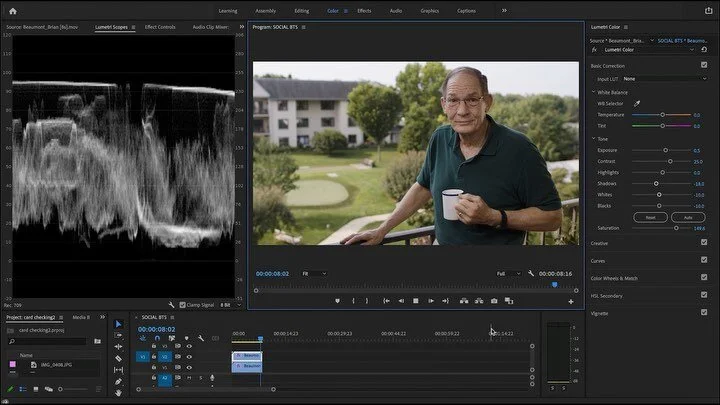
Task: Click Export Frame camera icon
Action: [493, 300]
